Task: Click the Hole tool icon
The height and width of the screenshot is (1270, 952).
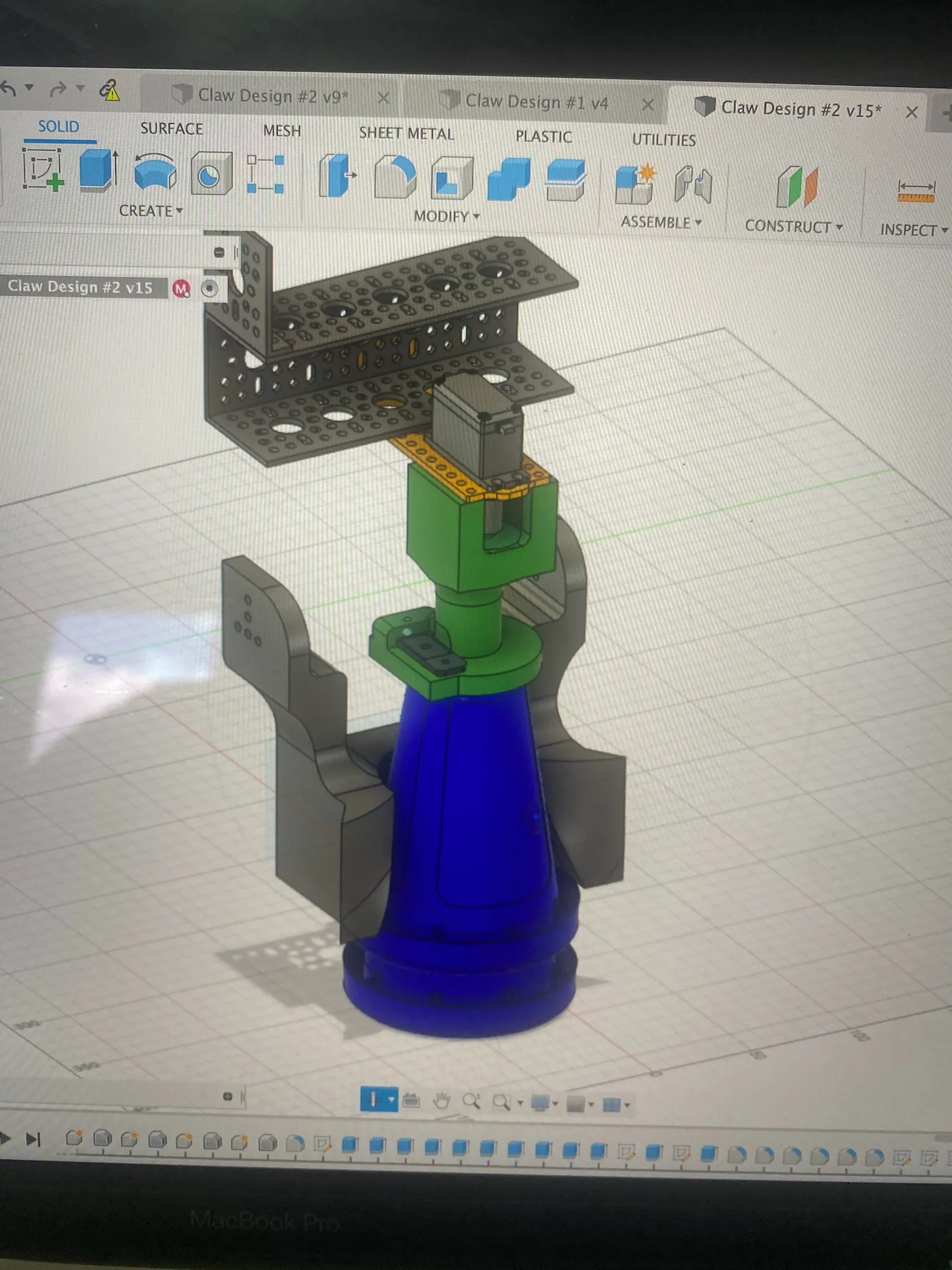Action: coord(211,175)
